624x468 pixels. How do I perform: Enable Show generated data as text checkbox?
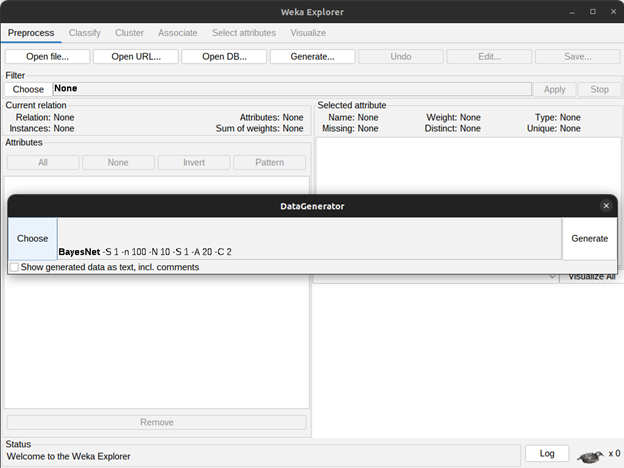tap(14, 267)
